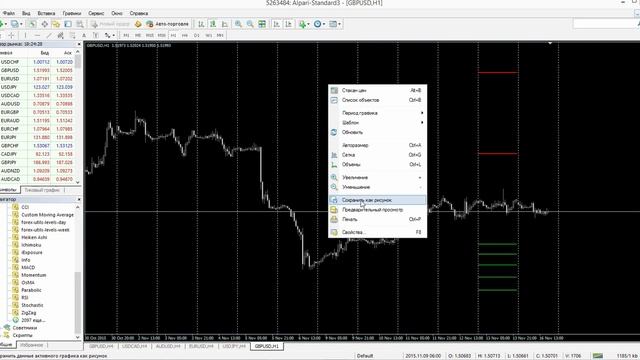The image size is (640, 360).
Task: Click Custom Moving Average in Navigator
Action: (47, 215)
